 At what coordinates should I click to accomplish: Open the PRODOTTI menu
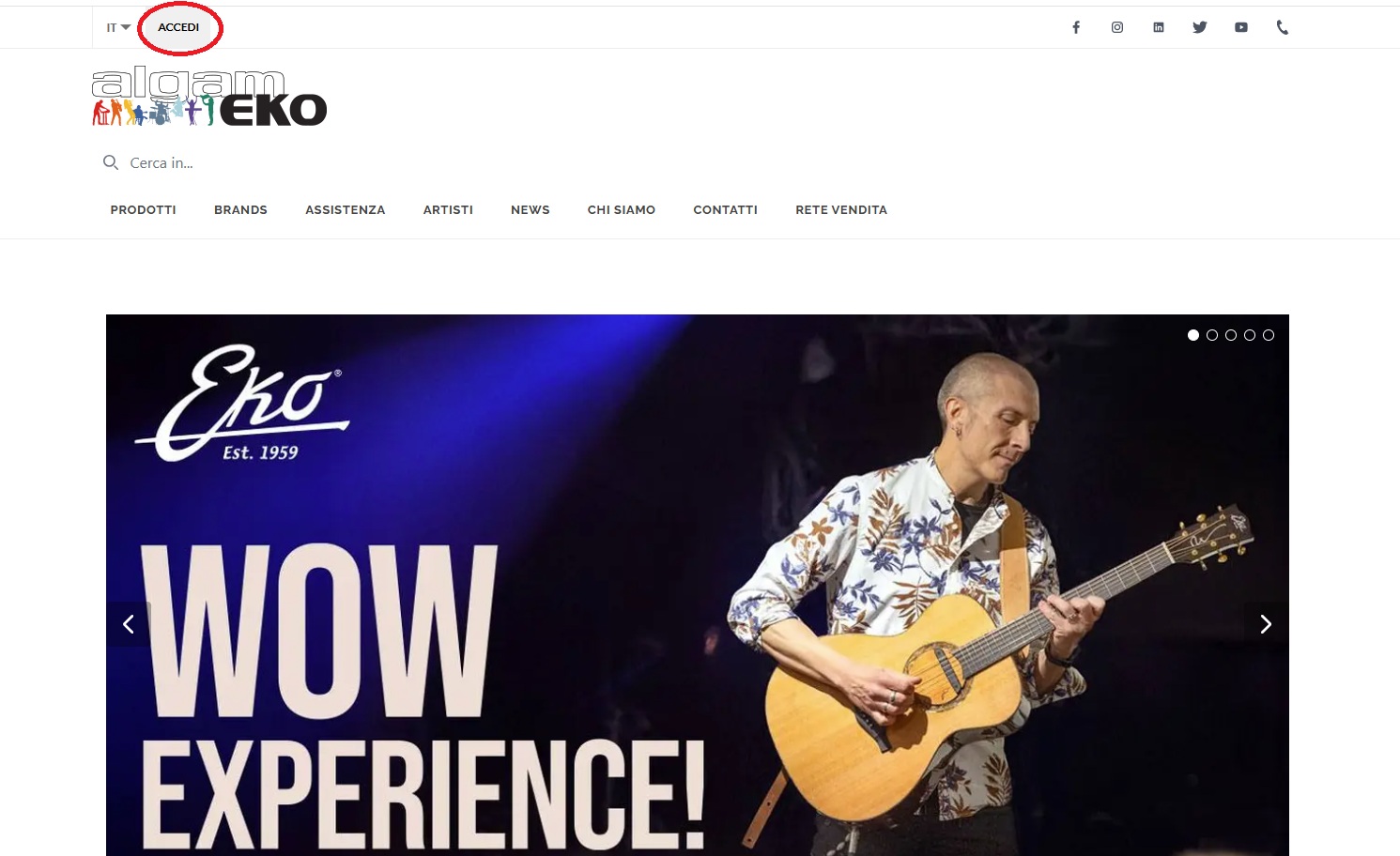point(143,210)
